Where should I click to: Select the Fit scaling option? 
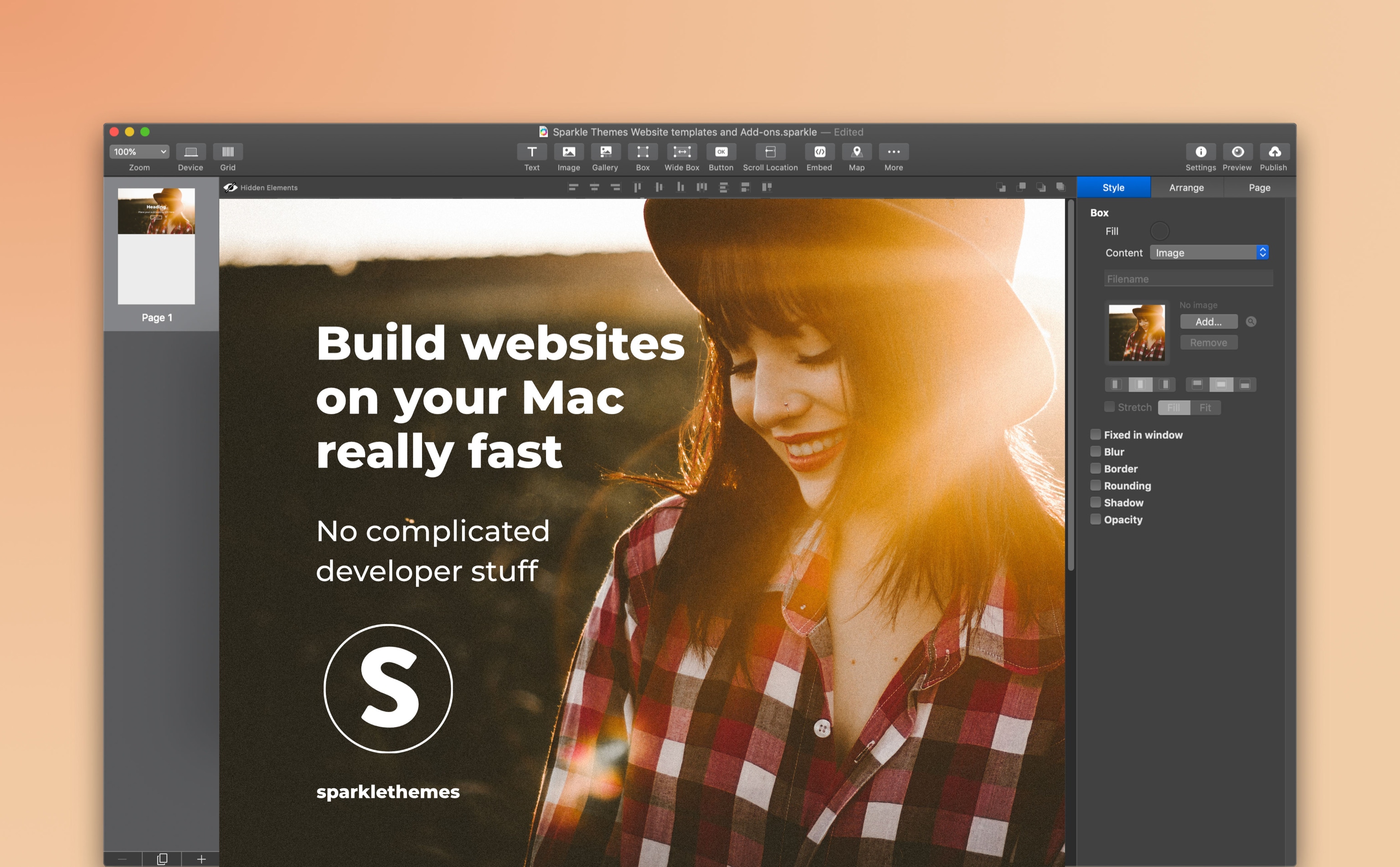1205,408
